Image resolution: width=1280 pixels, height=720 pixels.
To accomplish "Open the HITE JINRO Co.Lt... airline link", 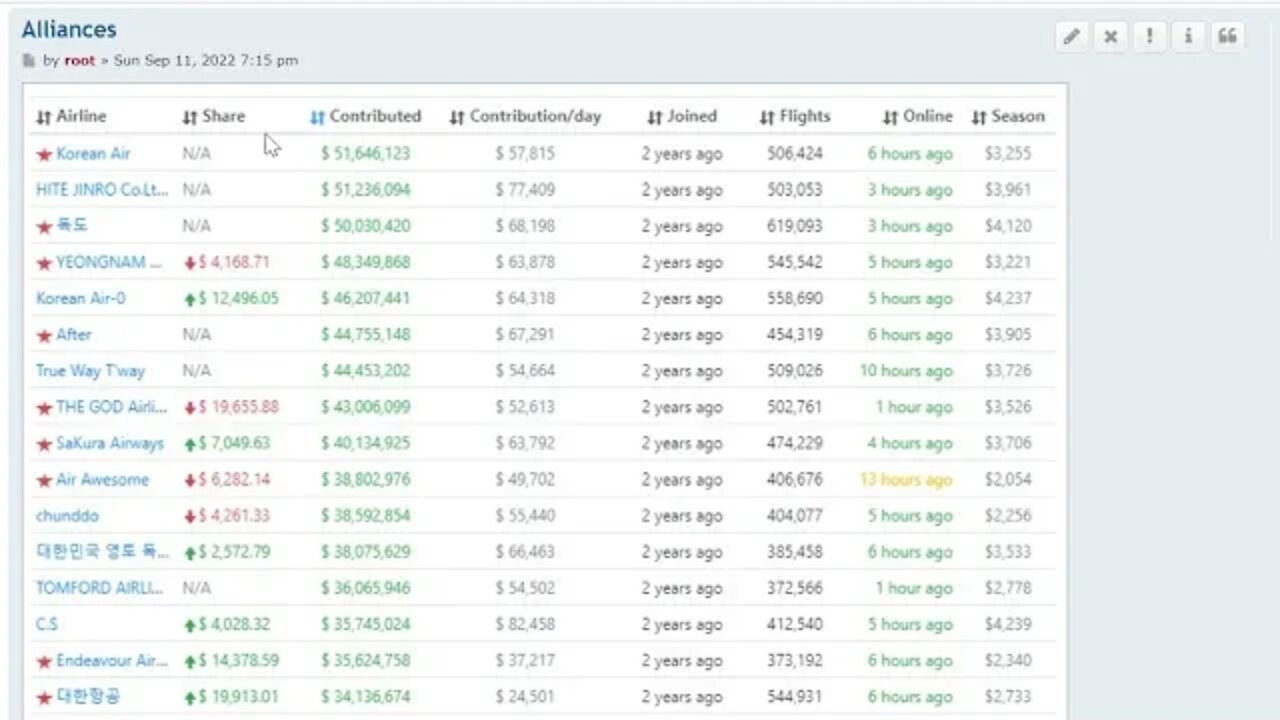I will click(102, 190).
